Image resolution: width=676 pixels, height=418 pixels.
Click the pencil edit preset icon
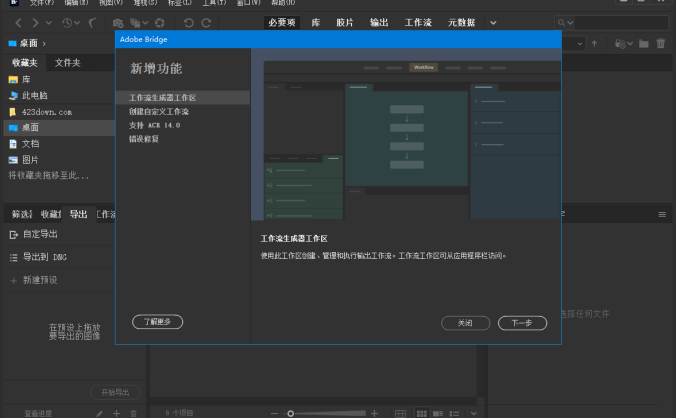[x=100, y=414]
